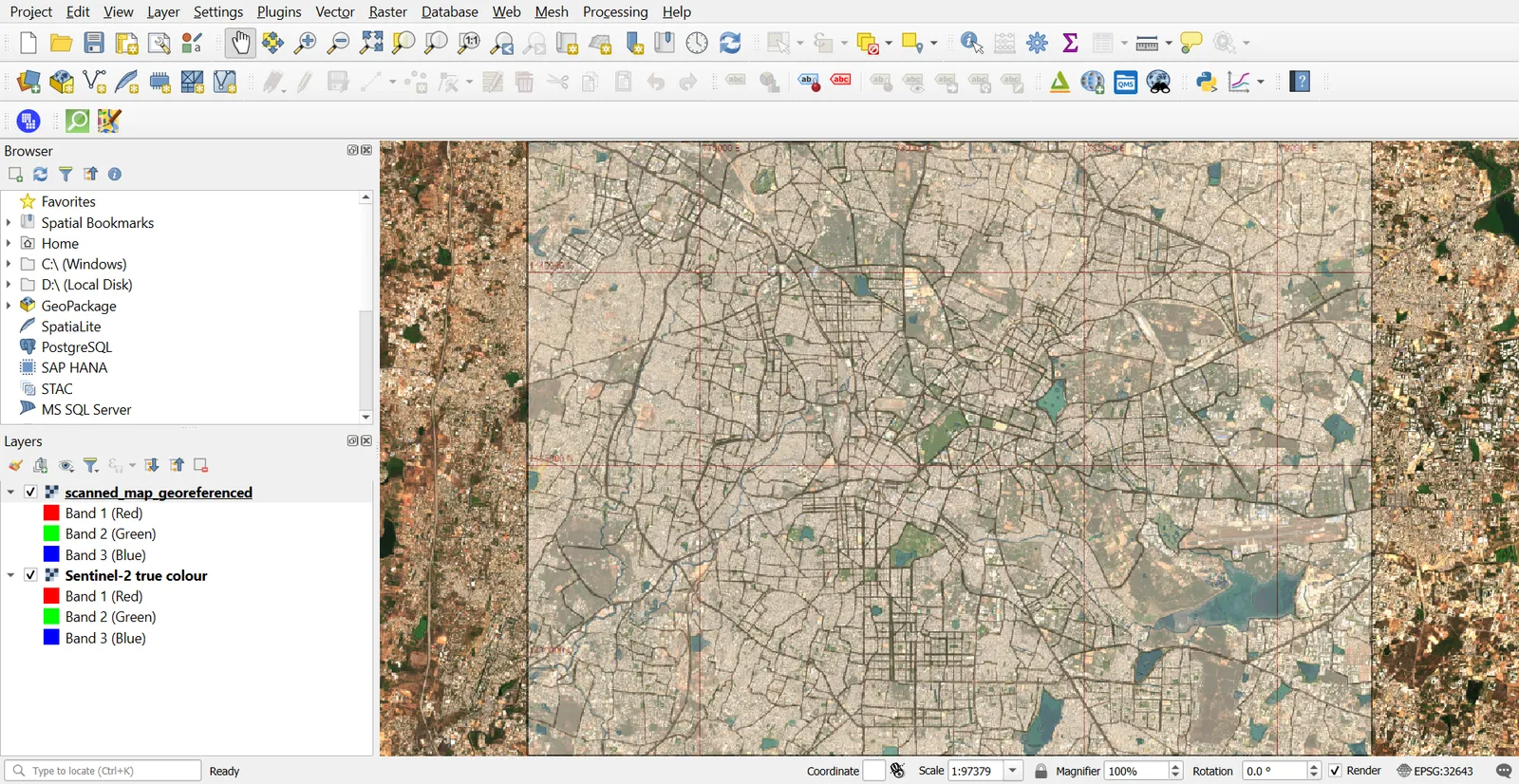Viewport: 1519px width, 784px height.
Task: Click the Zoom Full extent icon
Action: 371,43
